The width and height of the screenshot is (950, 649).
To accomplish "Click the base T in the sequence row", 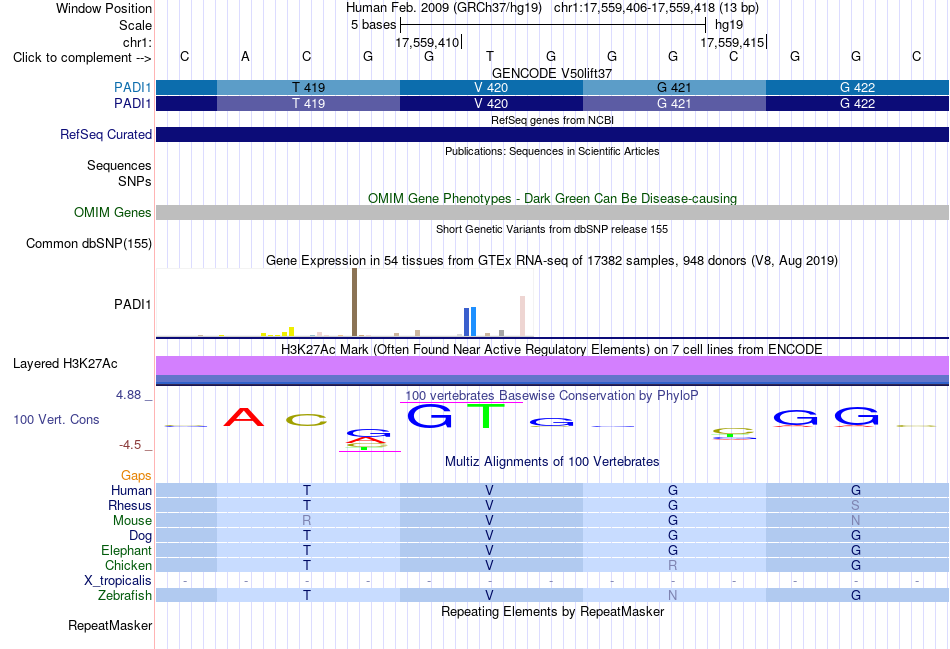I will [x=490, y=56].
